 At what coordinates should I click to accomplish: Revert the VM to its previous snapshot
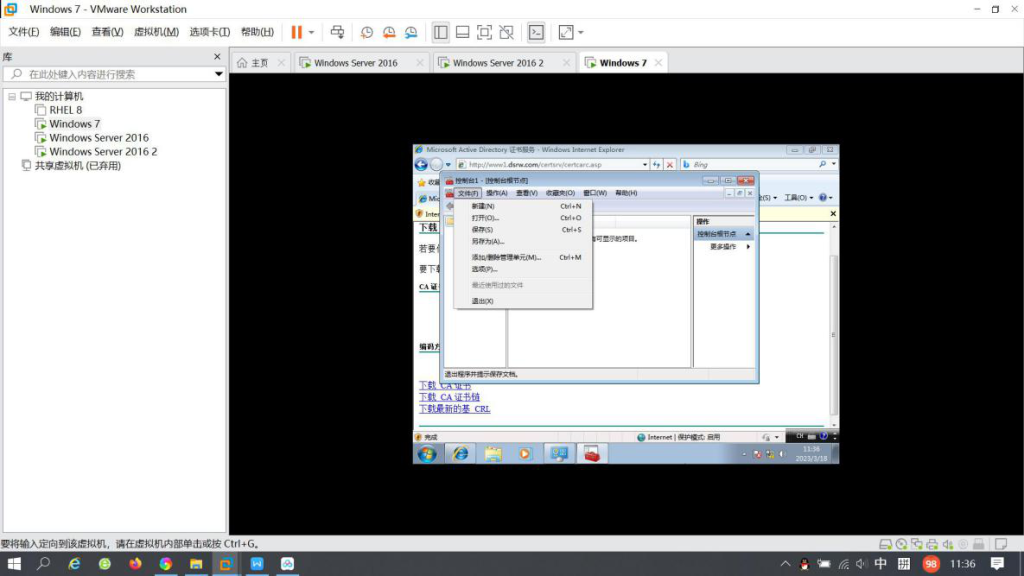[389, 32]
